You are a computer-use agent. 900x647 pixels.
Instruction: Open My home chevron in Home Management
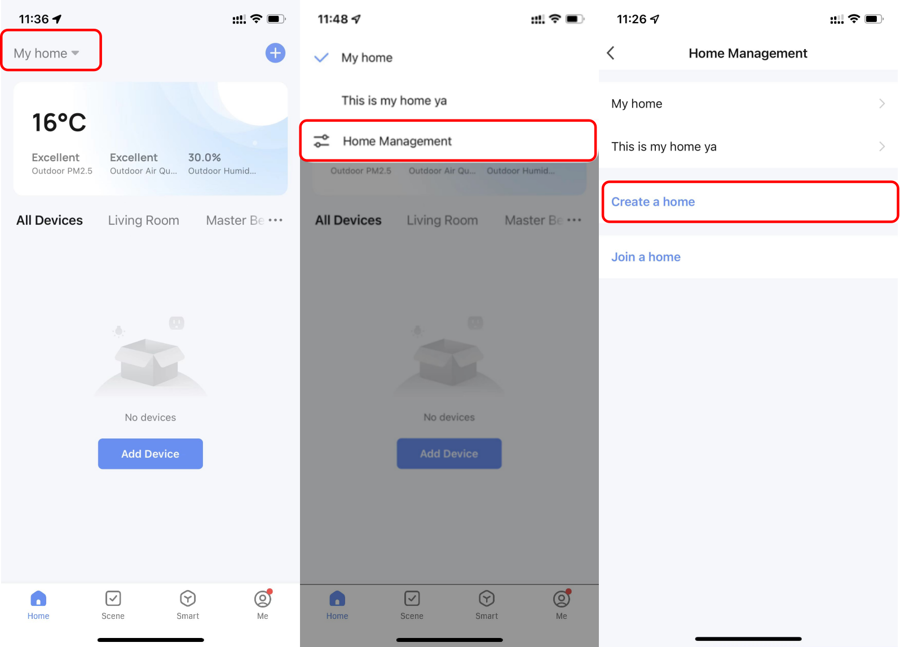point(882,103)
